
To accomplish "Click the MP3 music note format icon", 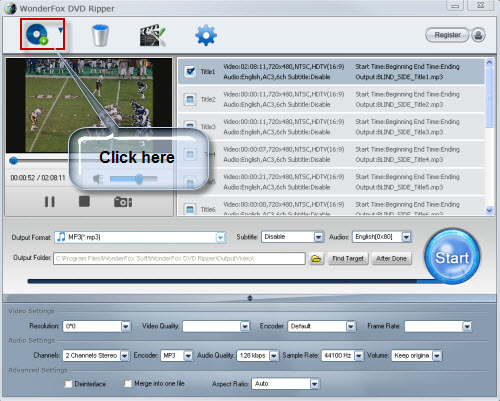I will click(x=61, y=237).
